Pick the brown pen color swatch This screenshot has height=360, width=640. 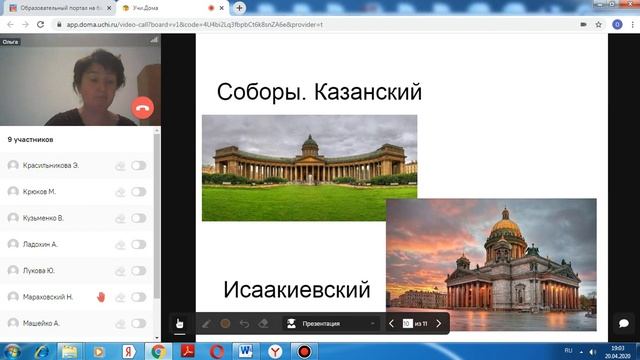[x=225, y=324]
